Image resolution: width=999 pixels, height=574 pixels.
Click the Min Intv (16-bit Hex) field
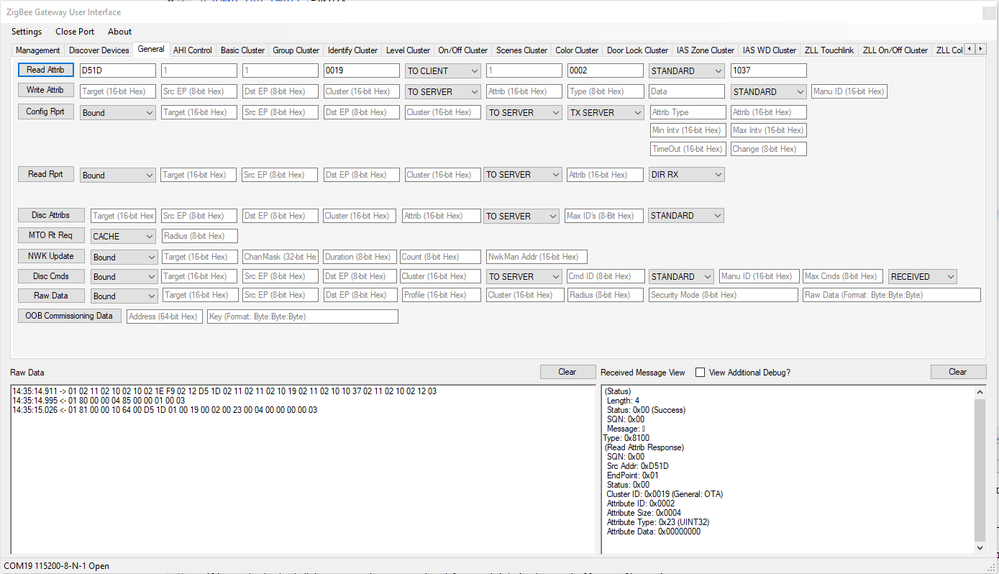(687, 130)
